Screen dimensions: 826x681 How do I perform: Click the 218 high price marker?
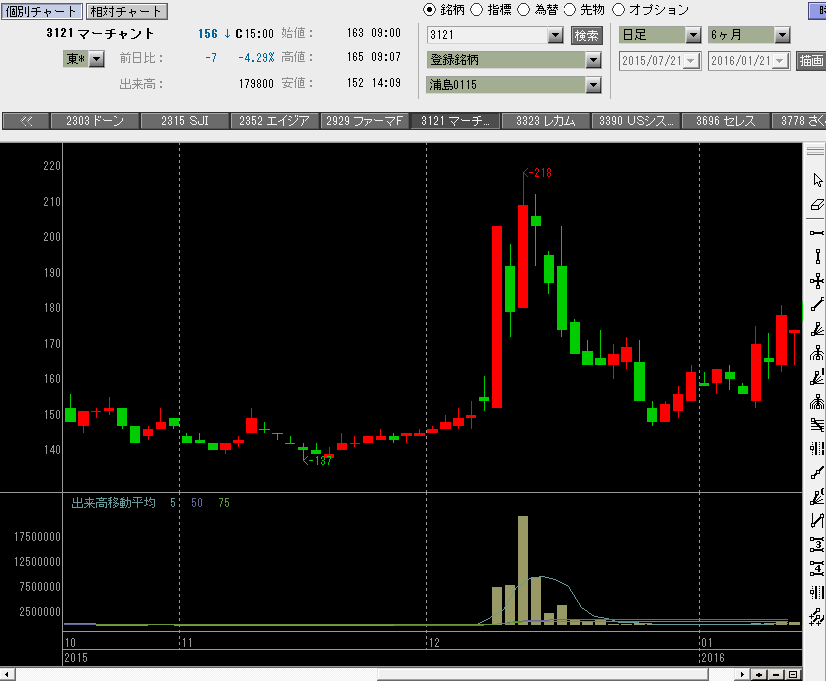[x=537, y=173]
